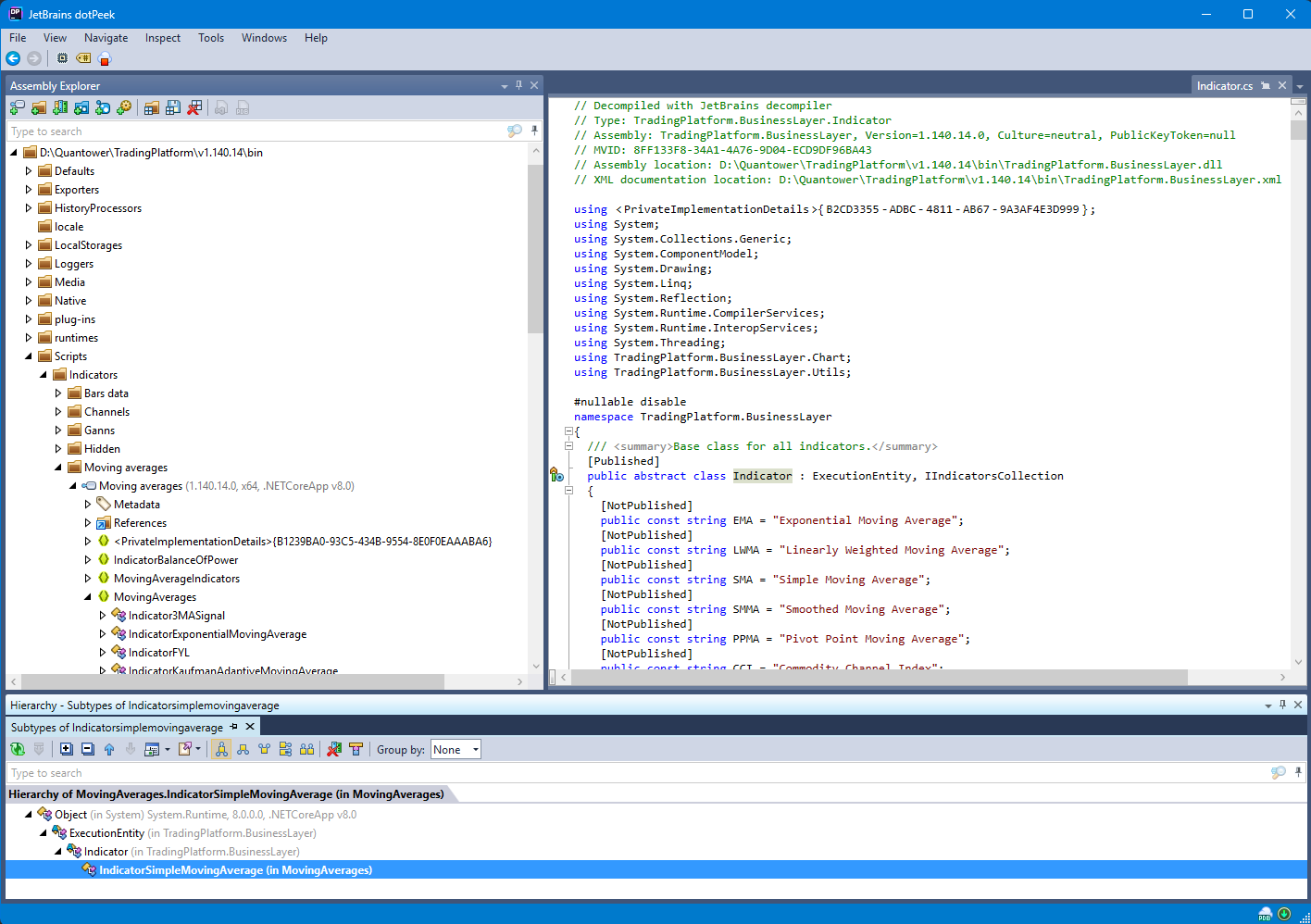Click the Explore Folder icon
The image size is (1311, 924).
(x=81, y=108)
